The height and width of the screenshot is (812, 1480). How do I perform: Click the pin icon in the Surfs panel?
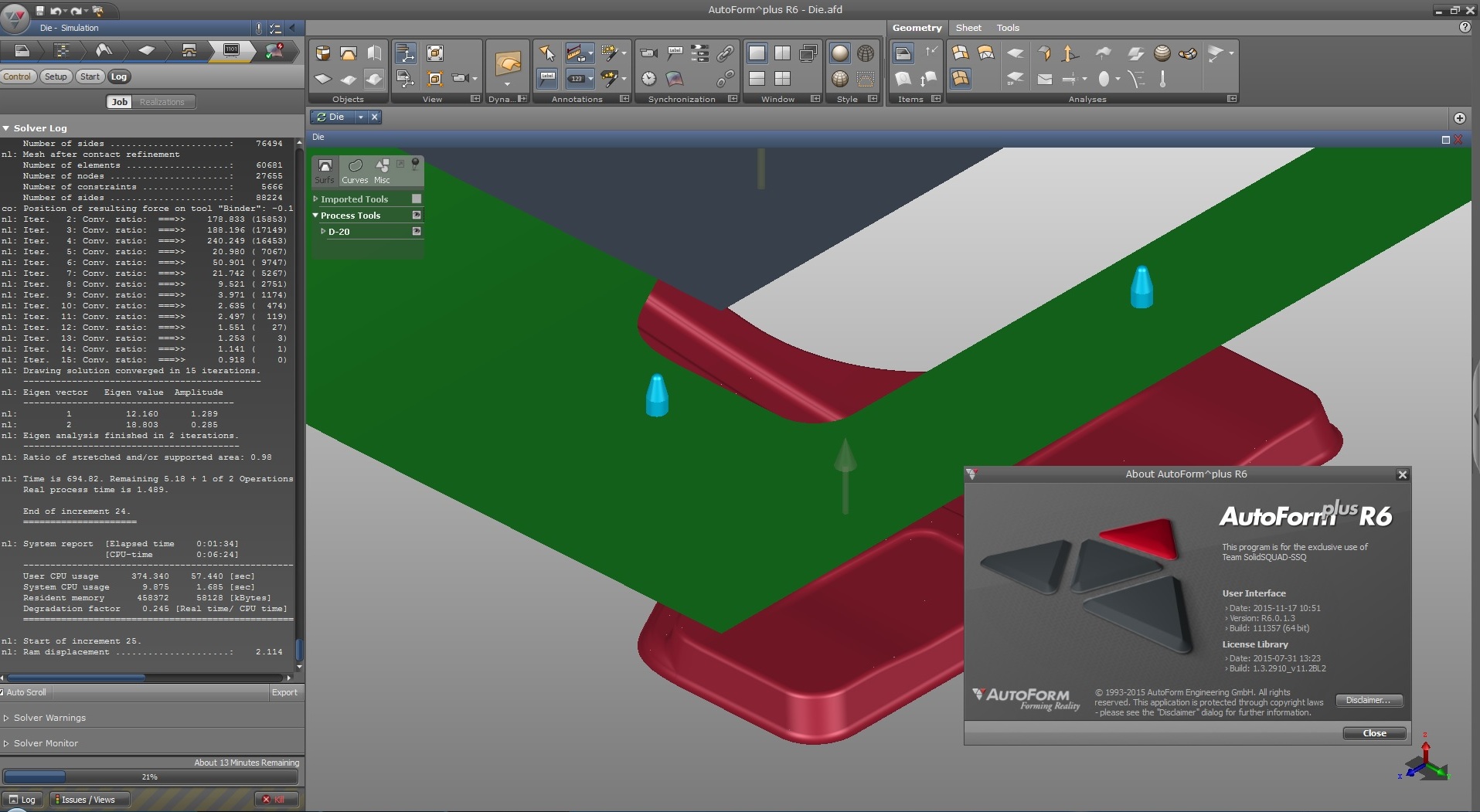[415, 164]
